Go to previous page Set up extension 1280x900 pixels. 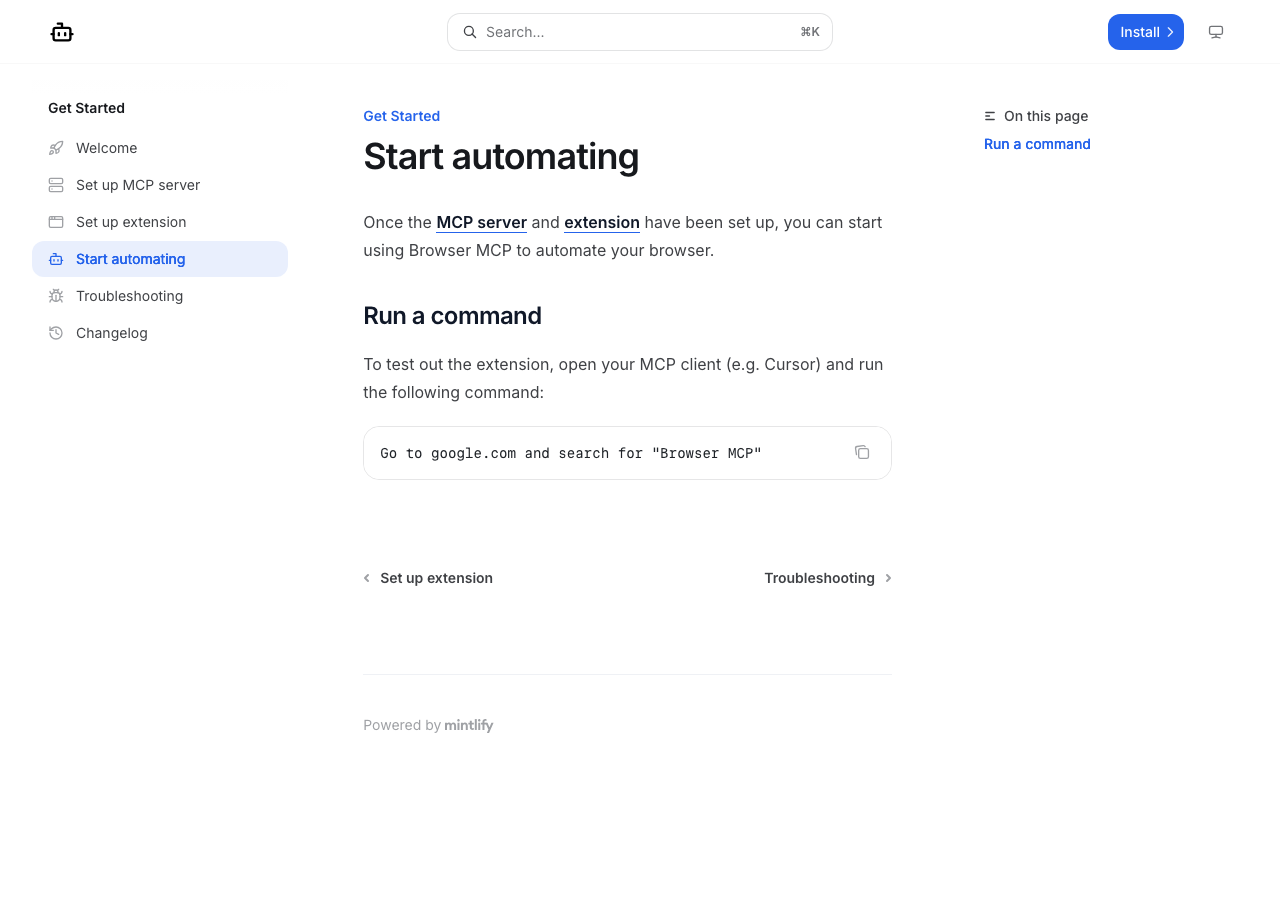click(x=428, y=578)
